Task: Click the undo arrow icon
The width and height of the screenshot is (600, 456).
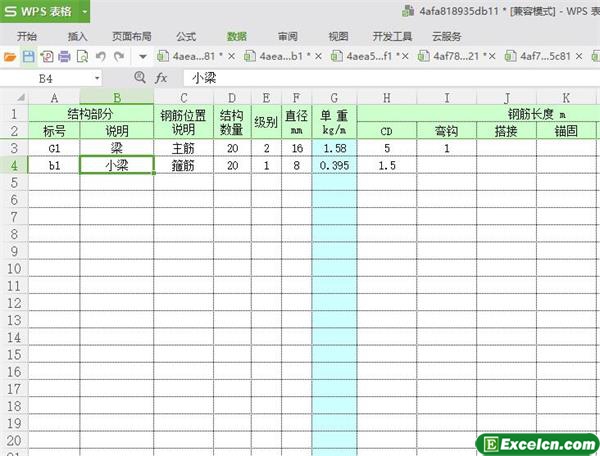Action: click(x=101, y=57)
